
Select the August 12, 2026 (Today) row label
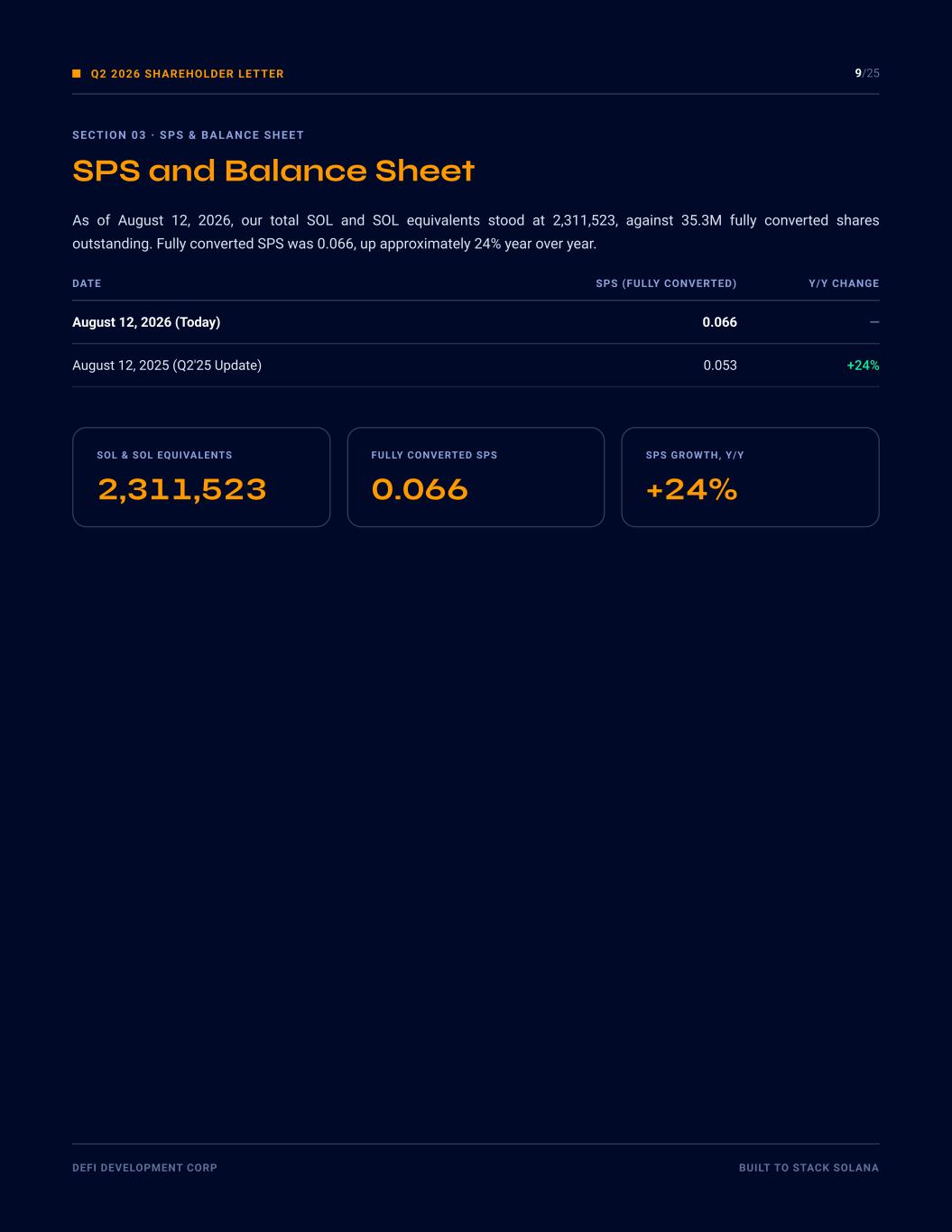[x=146, y=322]
